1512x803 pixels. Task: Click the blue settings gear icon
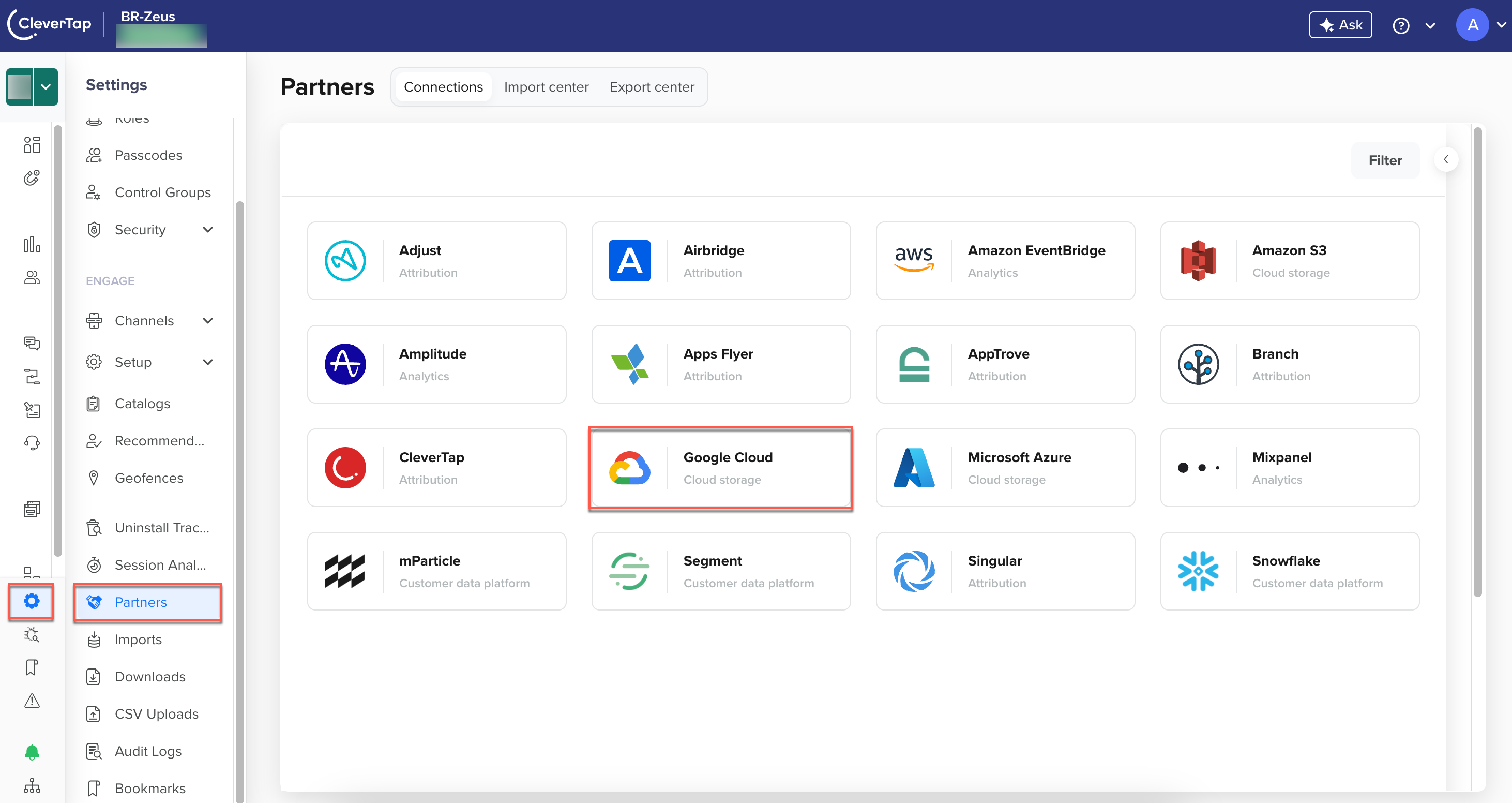[32, 601]
